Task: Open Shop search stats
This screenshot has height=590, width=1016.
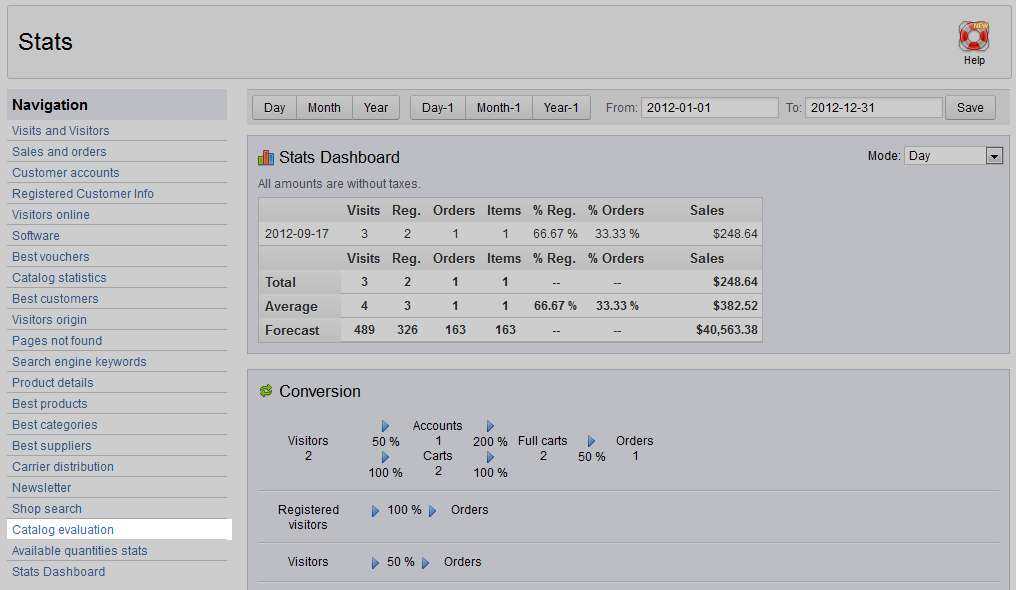Action: pos(47,509)
